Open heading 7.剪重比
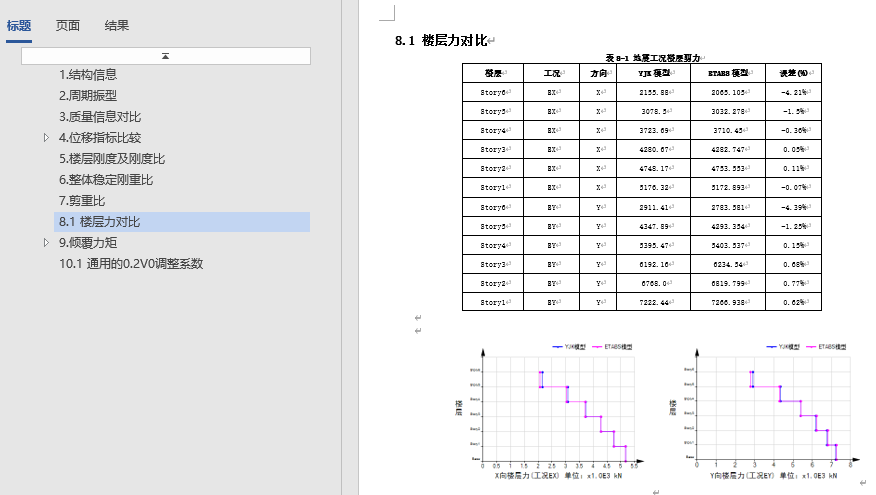The width and height of the screenshot is (876, 495). [82, 201]
